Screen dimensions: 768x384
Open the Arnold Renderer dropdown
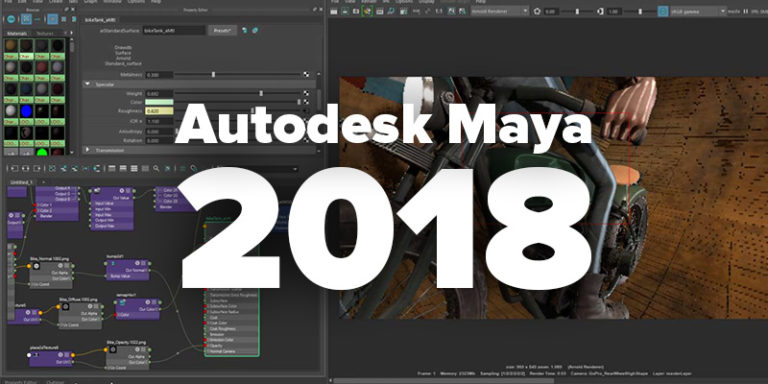[500, 11]
